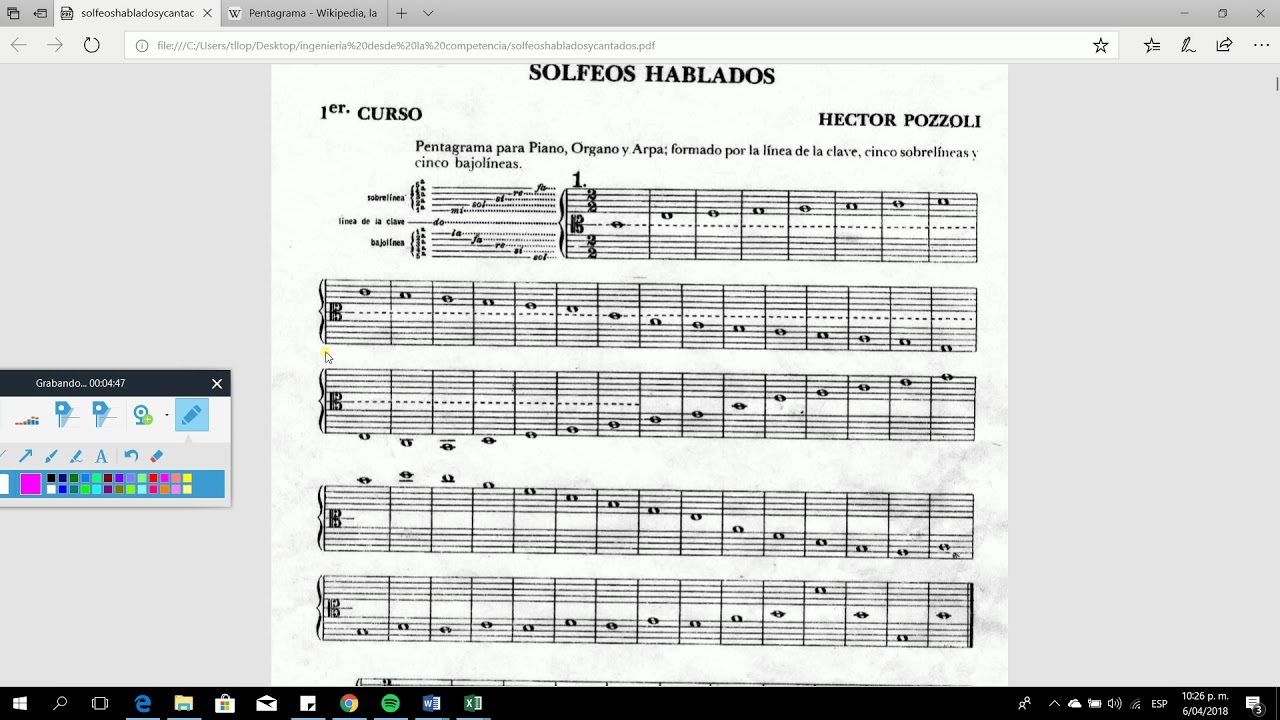The image size is (1280, 720).
Task: Select the eraser tool in recorder
Action: point(156,456)
